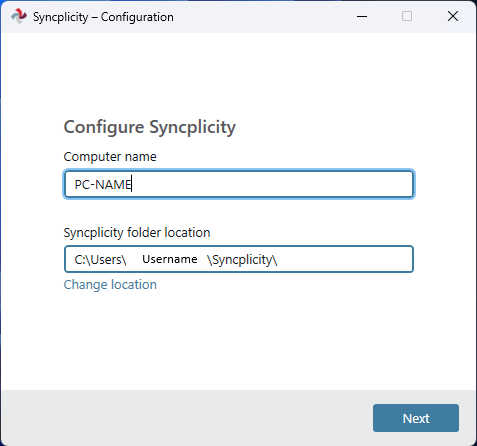The height and width of the screenshot is (446, 477).
Task: Click the gray footer bar beside Next
Action: [x=187, y=417]
